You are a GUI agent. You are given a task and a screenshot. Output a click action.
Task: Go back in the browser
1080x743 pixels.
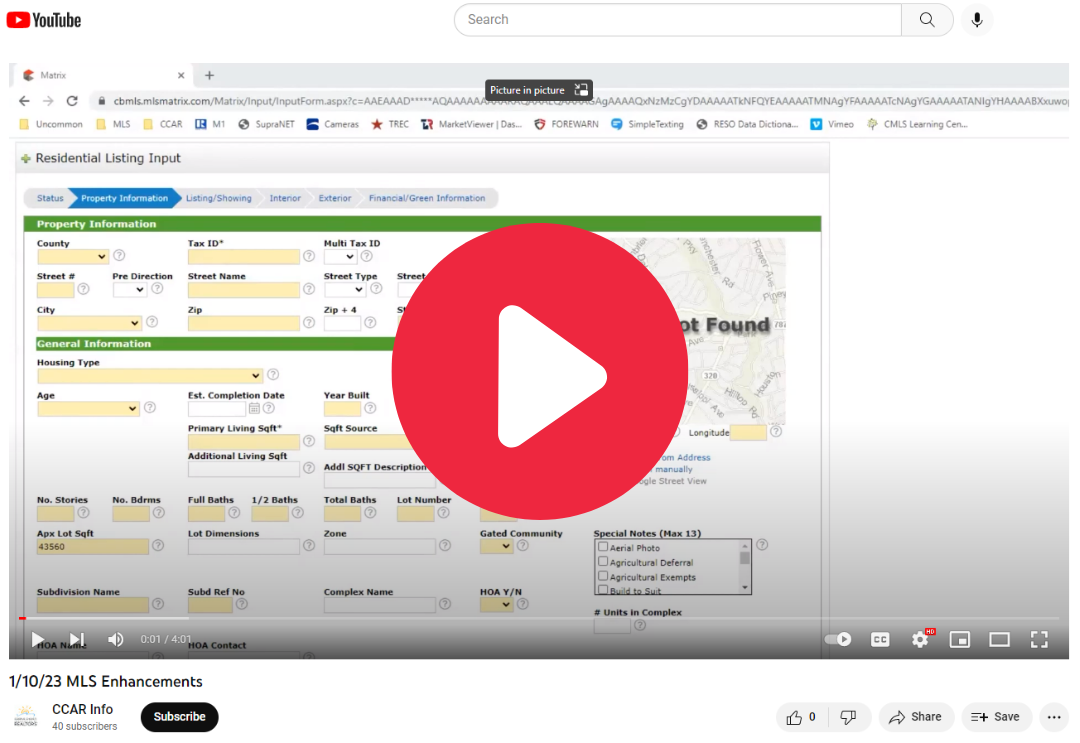[x=24, y=101]
